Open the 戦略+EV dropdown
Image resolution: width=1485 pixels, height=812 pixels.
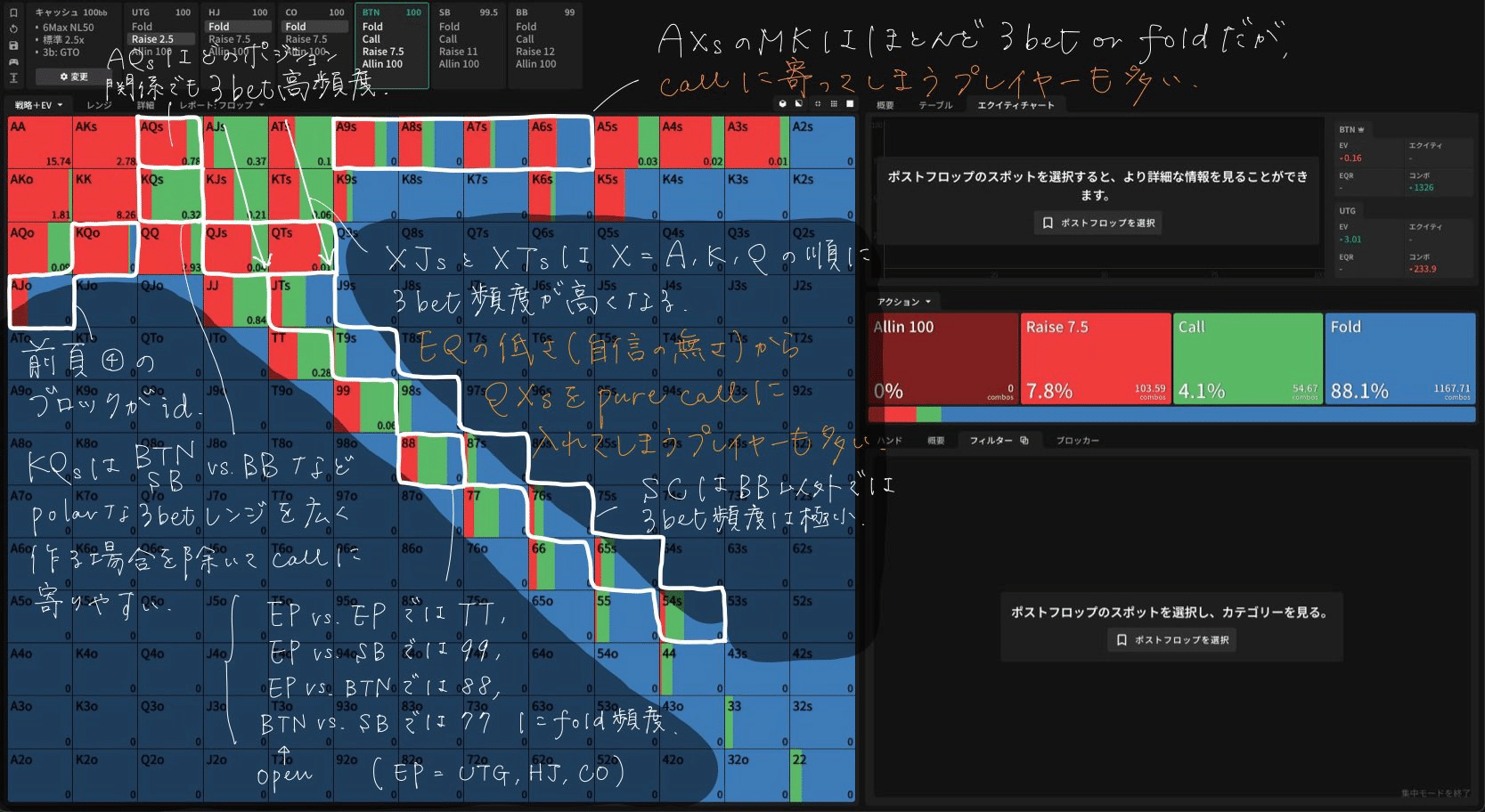38,105
